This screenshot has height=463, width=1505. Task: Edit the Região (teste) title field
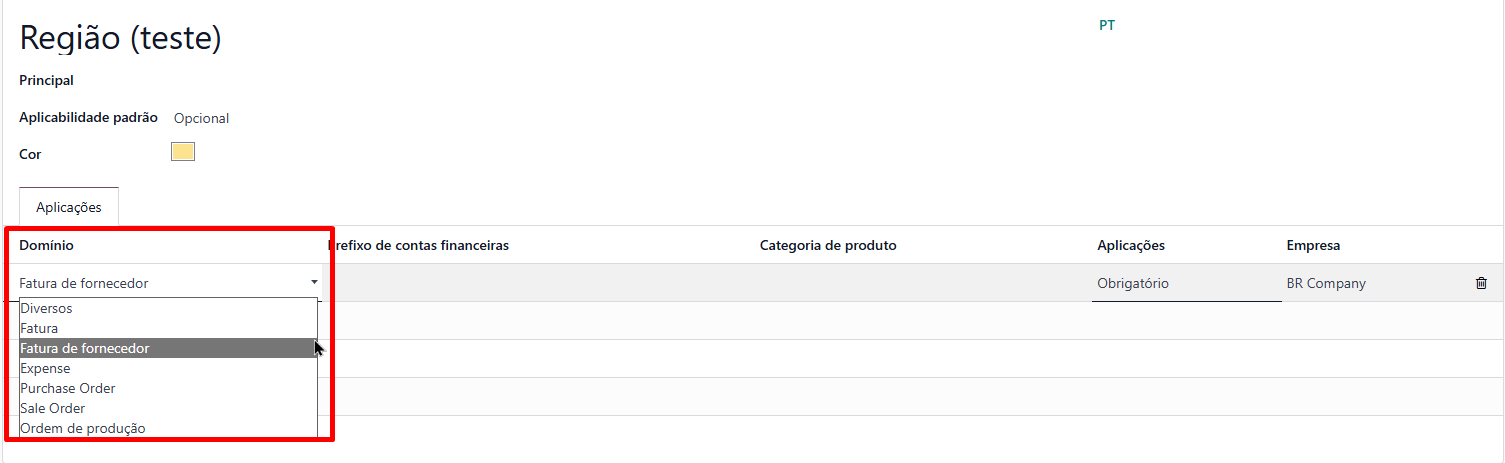tap(121, 38)
